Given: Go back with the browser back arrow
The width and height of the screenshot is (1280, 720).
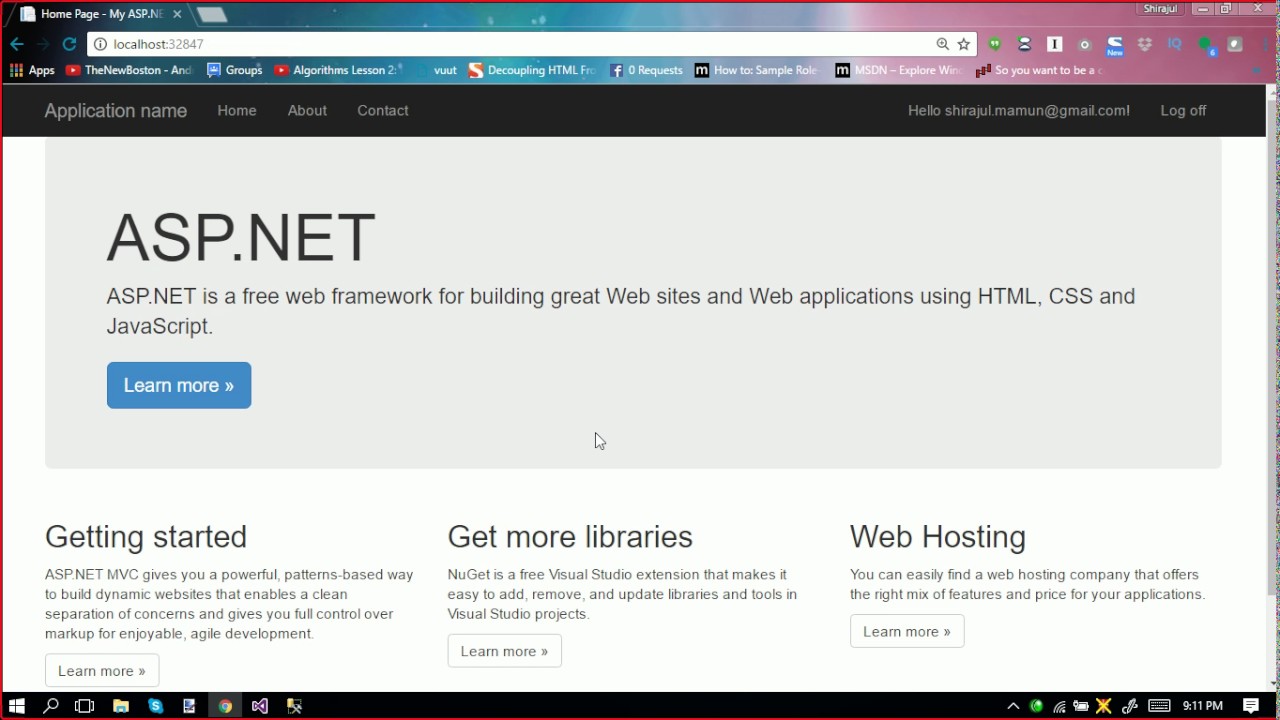Looking at the screenshot, I should (x=16, y=44).
